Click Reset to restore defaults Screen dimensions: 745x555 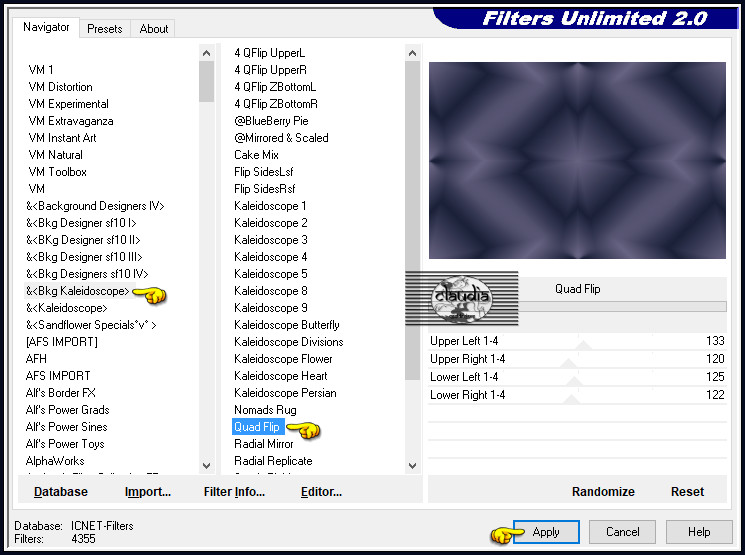tap(687, 492)
